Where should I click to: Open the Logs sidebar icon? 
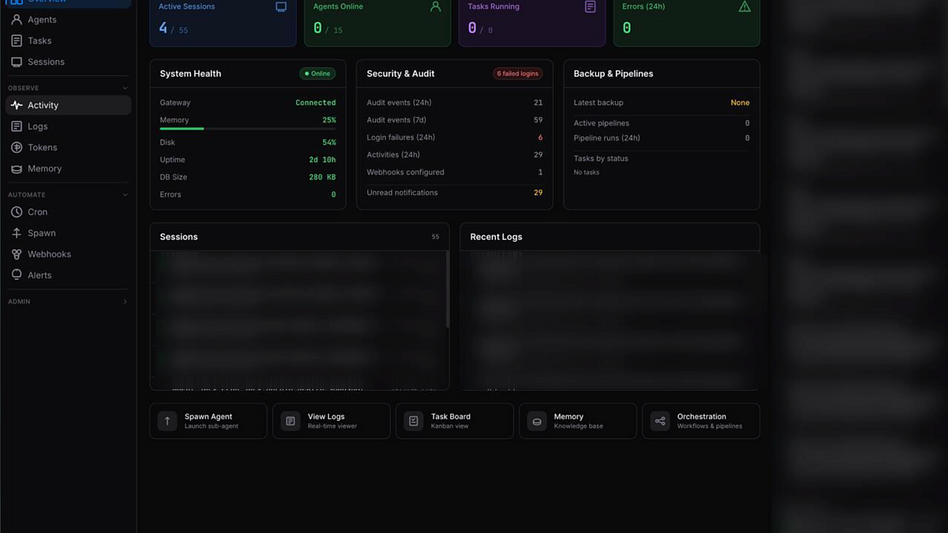click(x=16, y=126)
